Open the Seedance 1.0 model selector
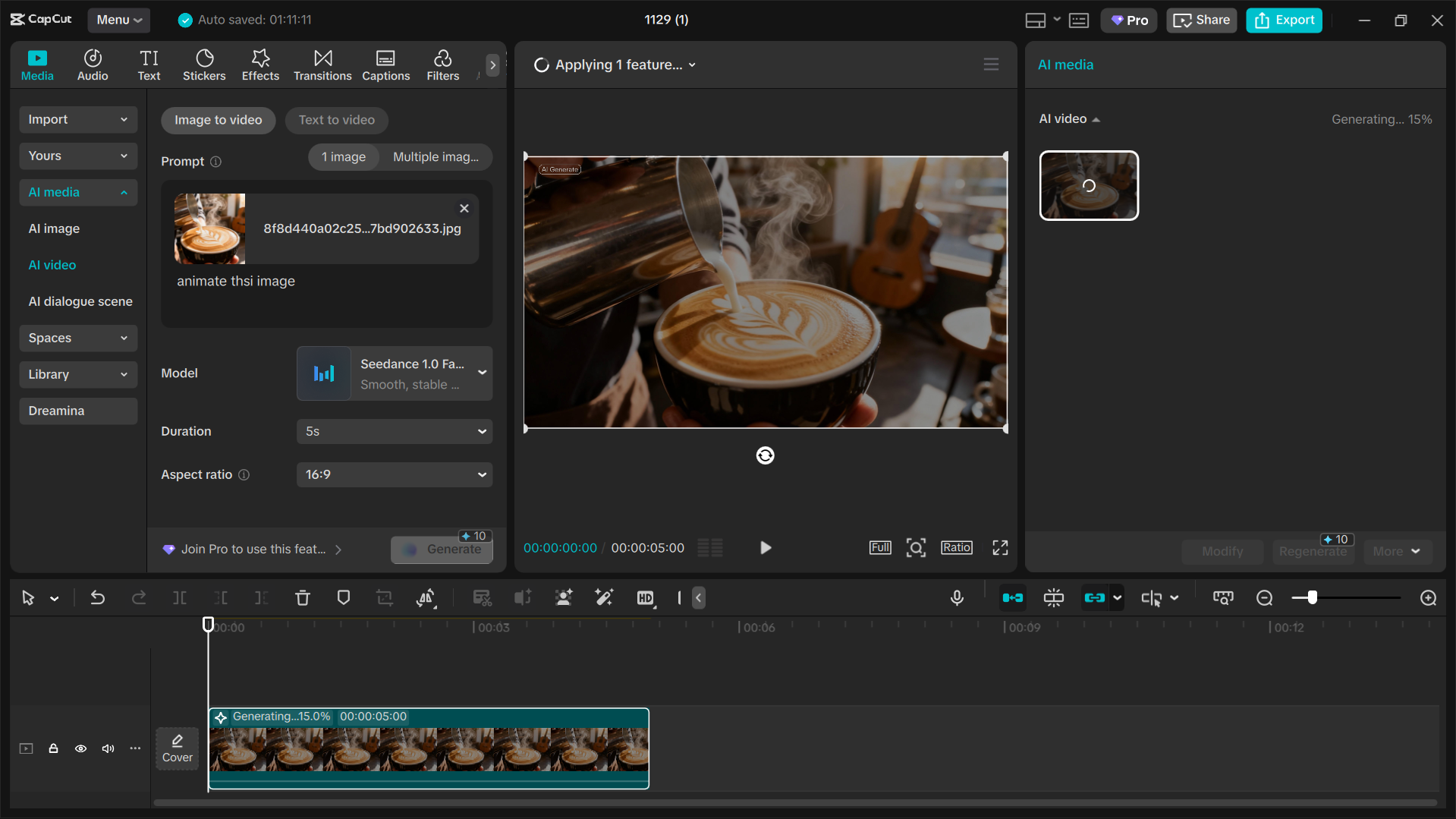This screenshot has width=1456, height=819. pos(394,373)
